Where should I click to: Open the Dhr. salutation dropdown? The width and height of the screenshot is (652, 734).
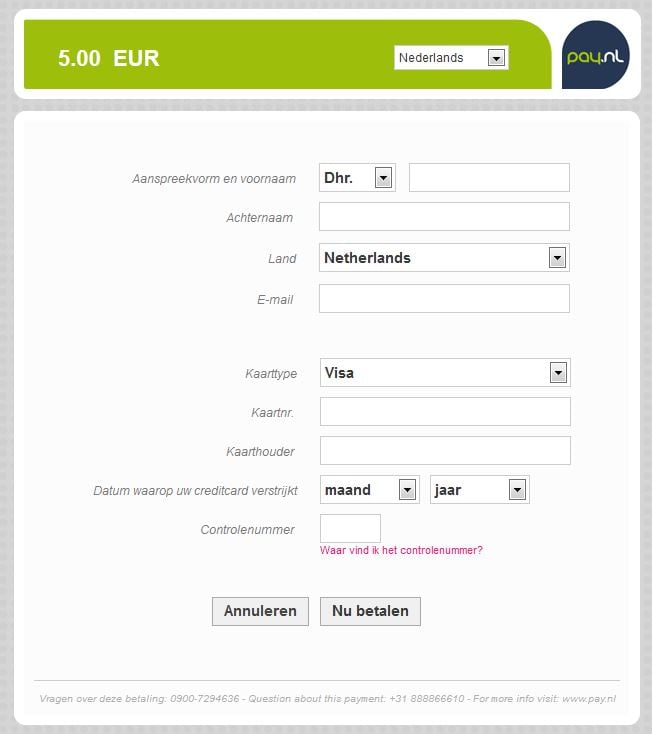(357, 177)
